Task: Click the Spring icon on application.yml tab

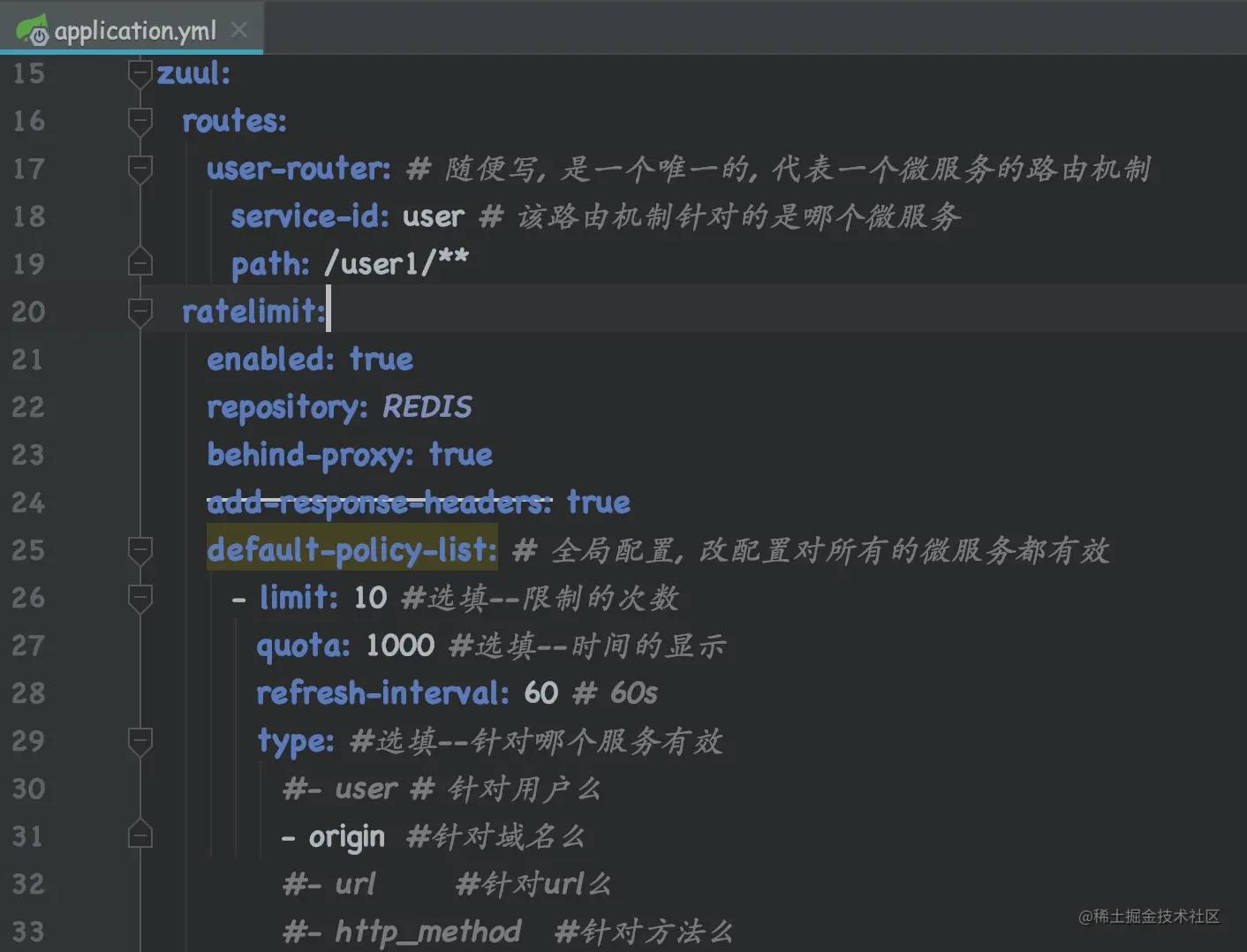Action: (x=33, y=30)
